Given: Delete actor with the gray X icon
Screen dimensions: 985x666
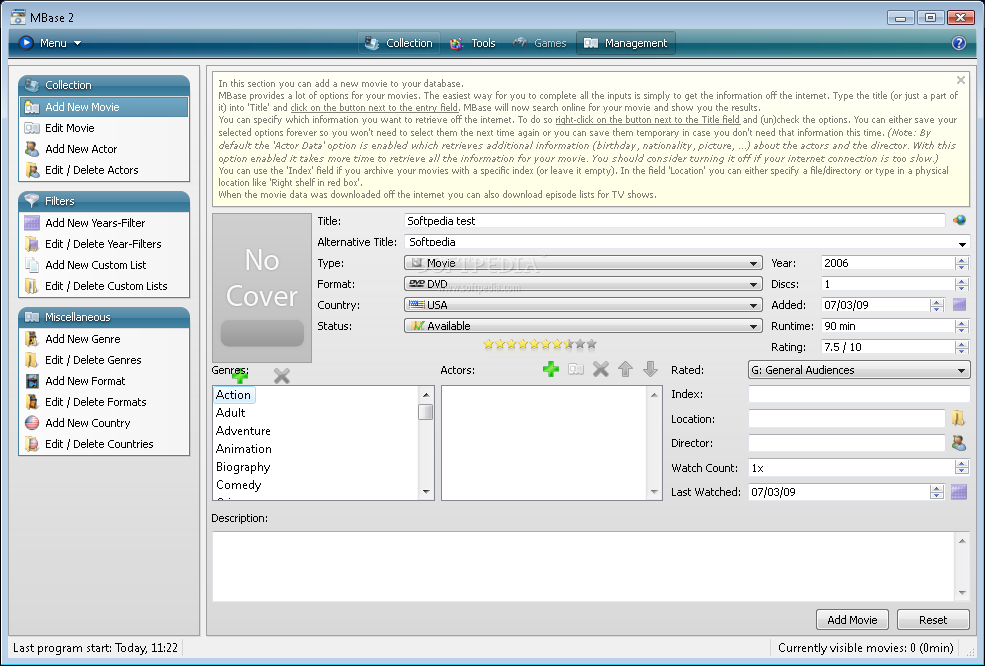Looking at the screenshot, I should click(601, 369).
